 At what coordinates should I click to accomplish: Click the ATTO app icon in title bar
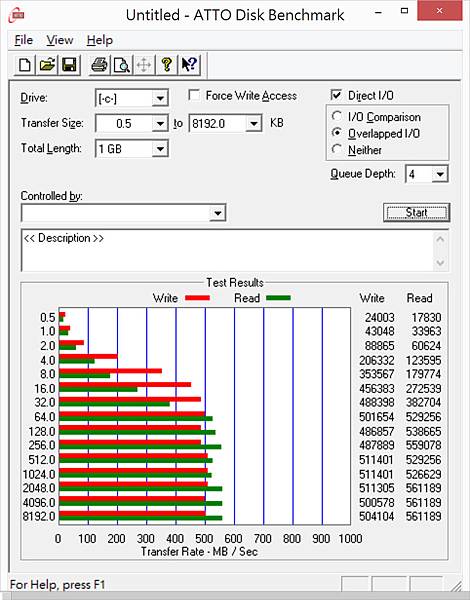click(18, 15)
